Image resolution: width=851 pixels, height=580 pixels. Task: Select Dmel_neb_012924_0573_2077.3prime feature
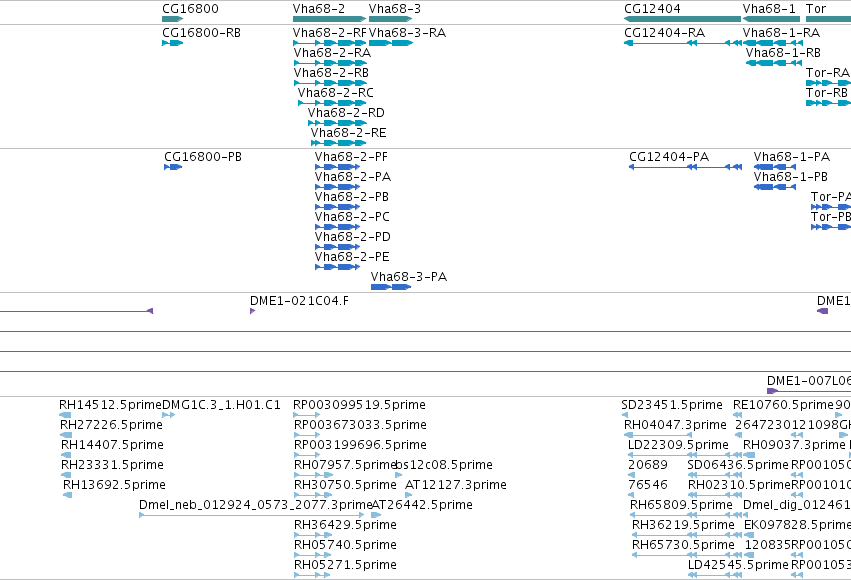pos(255,506)
